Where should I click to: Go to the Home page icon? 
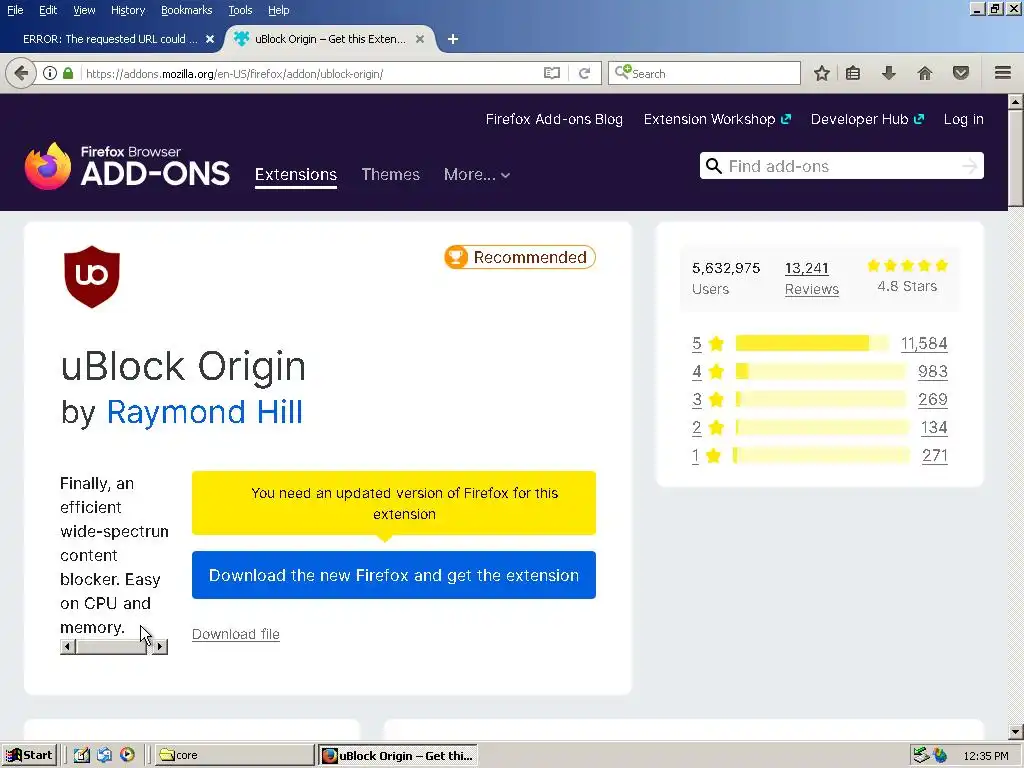(925, 73)
